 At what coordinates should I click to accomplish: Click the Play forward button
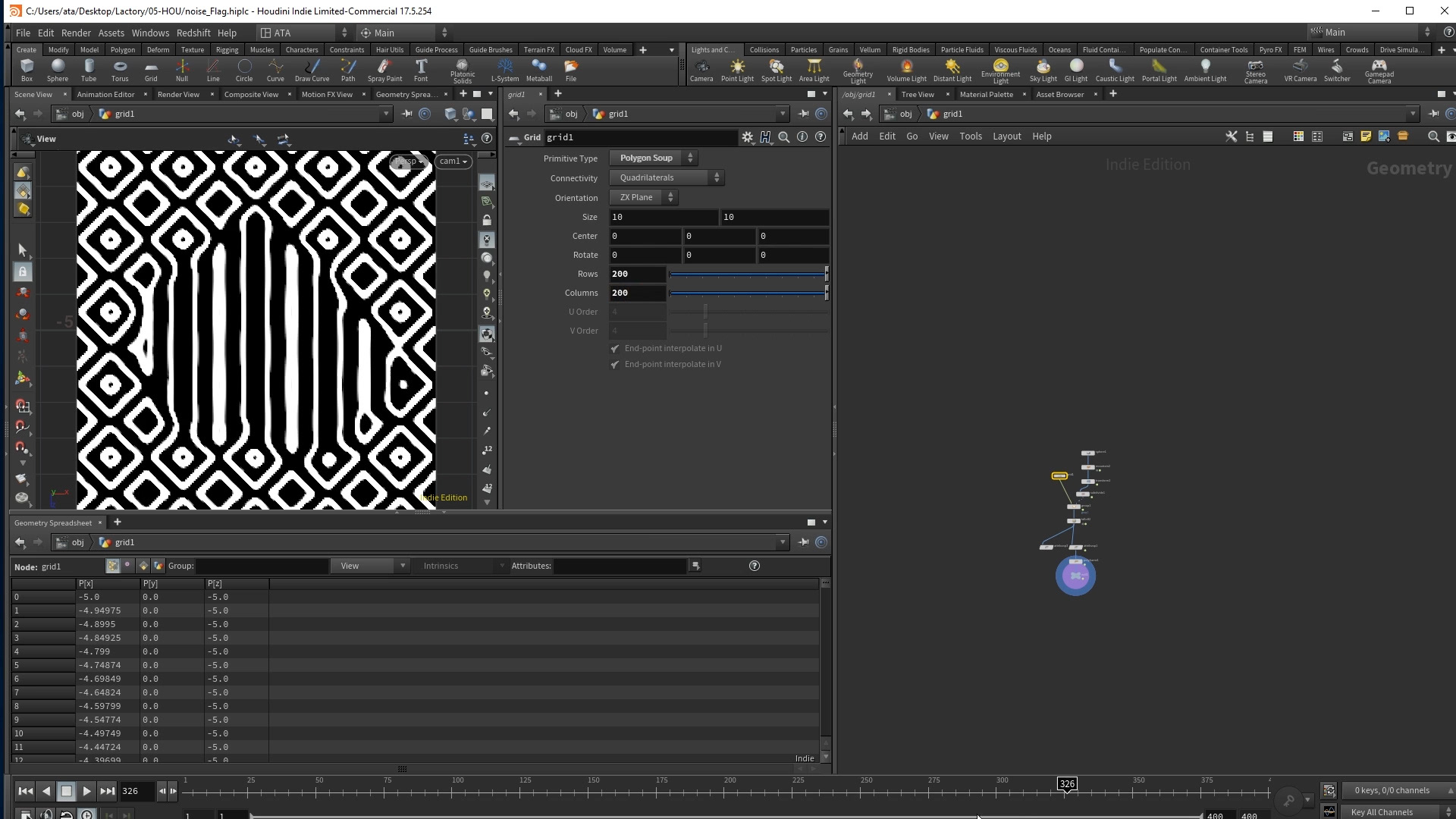(86, 791)
